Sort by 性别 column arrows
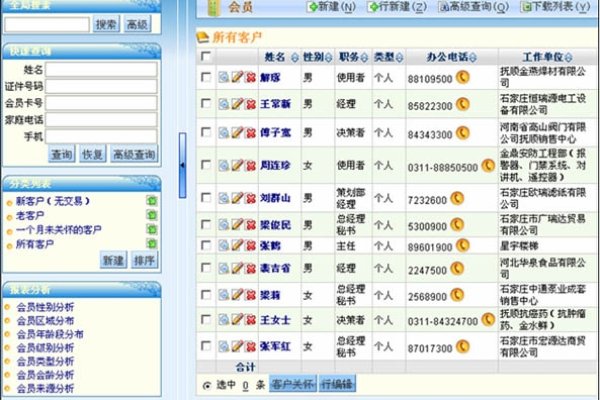 coord(328,57)
